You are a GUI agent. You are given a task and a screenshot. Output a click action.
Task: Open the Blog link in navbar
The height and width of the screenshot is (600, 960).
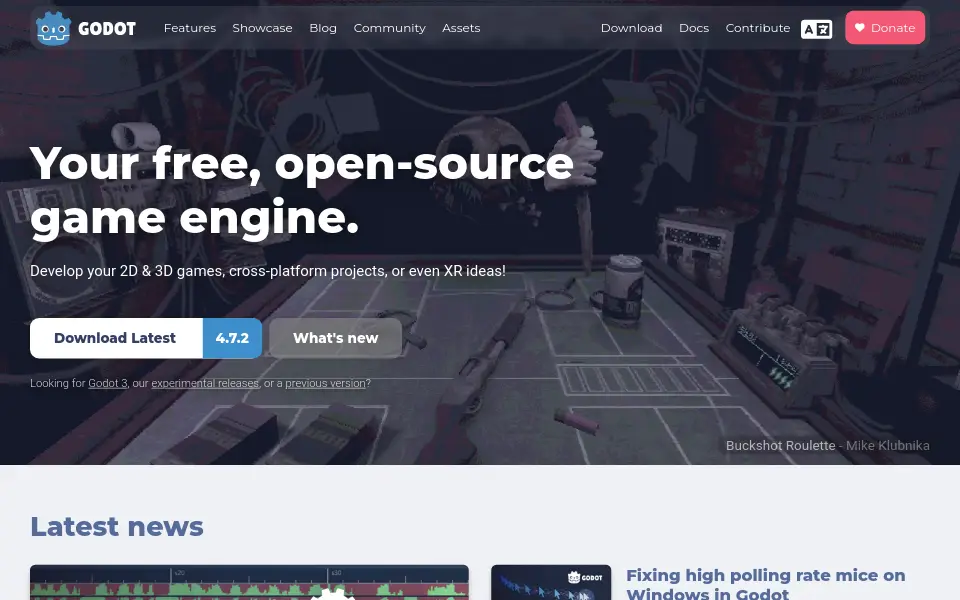pos(323,28)
